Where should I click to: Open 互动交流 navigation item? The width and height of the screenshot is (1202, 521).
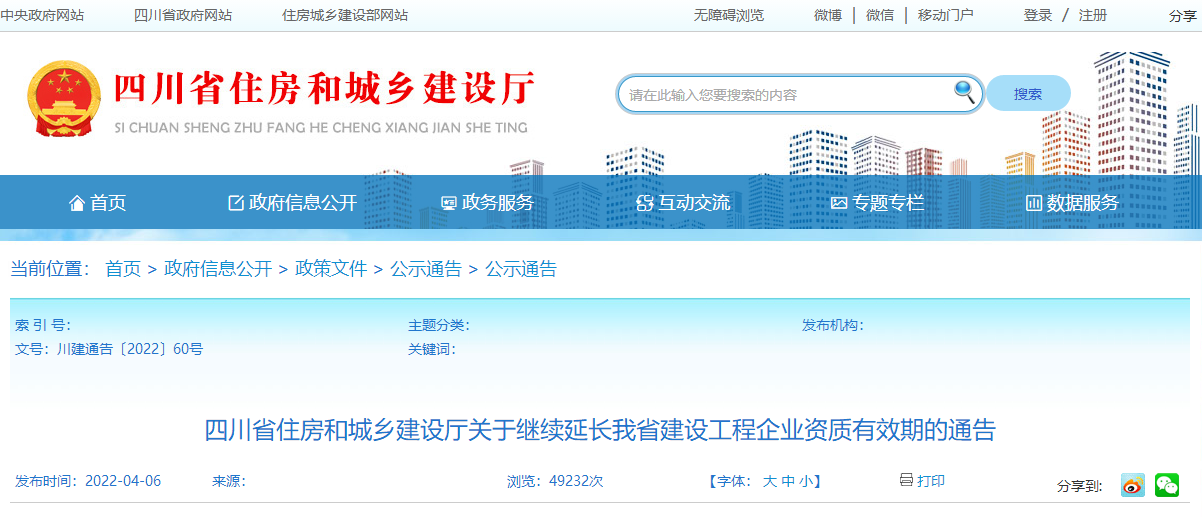(x=683, y=203)
